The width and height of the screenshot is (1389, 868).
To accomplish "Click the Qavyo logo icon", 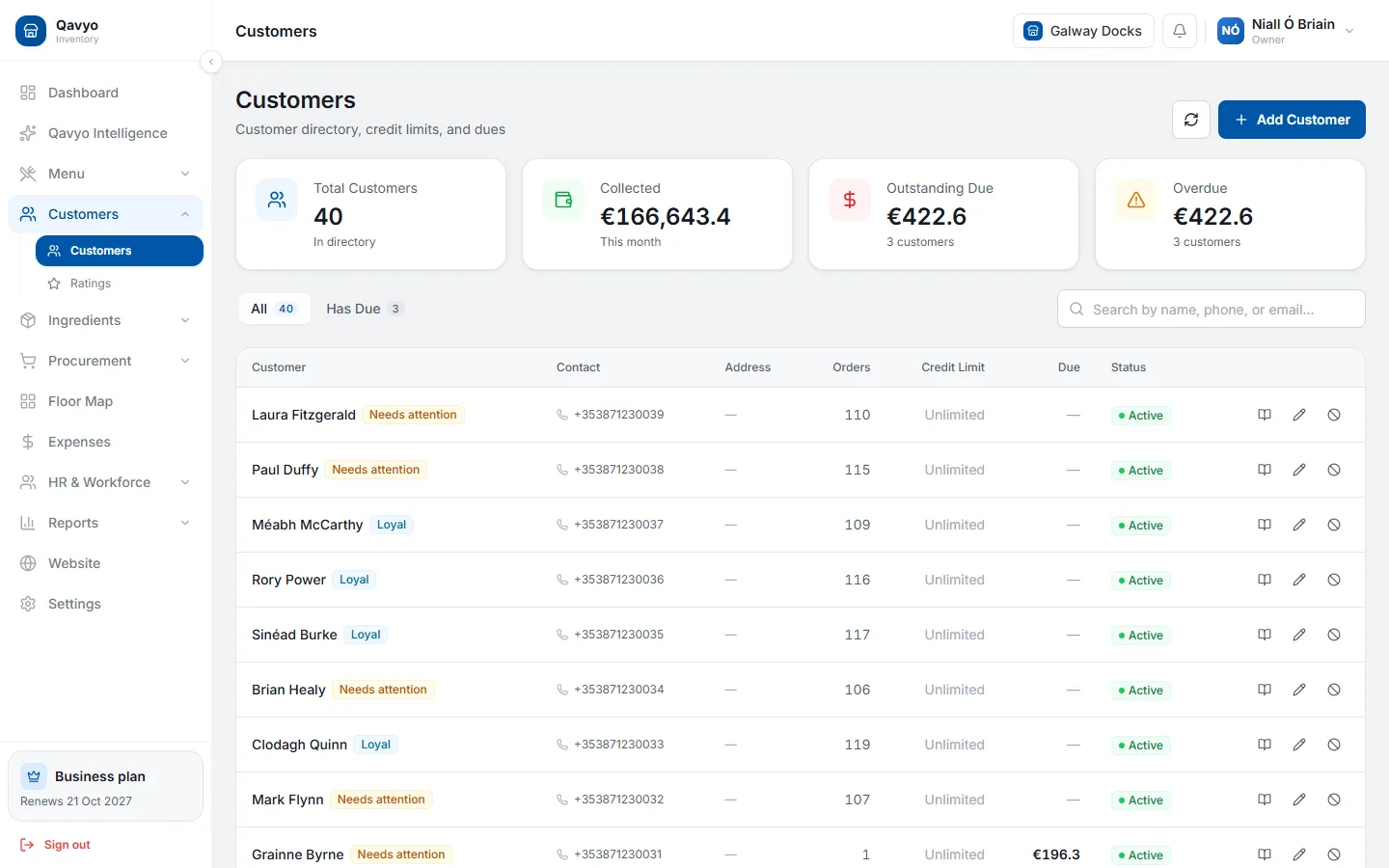I will 31,31.
